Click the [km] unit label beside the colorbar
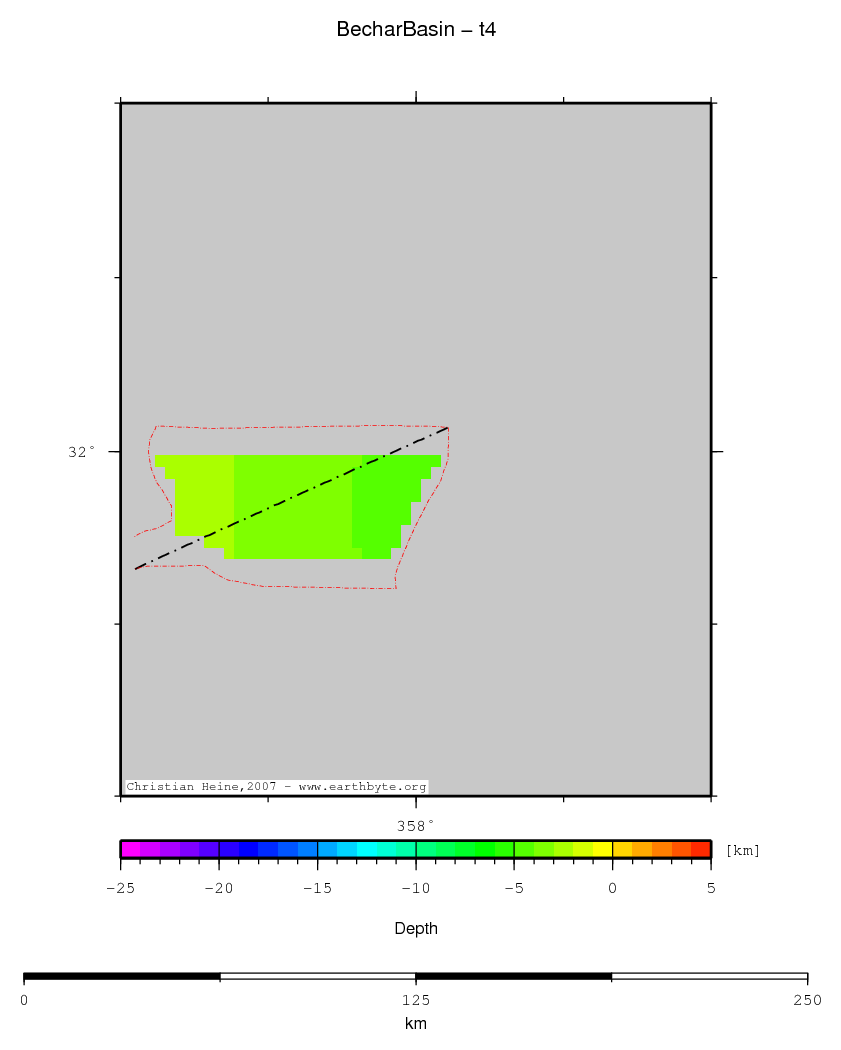841x1050 pixels. (x=742, y=851)
